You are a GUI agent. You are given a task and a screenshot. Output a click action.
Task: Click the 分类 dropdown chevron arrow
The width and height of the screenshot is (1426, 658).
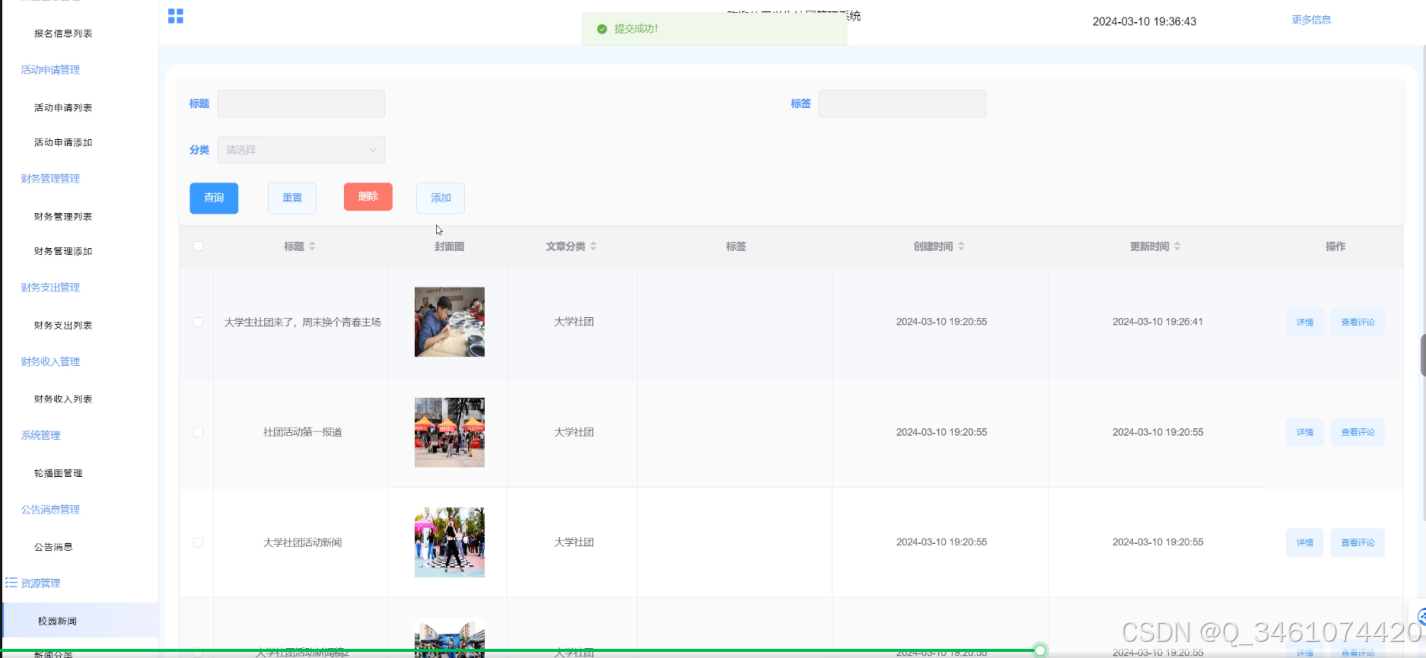[373, 150]
